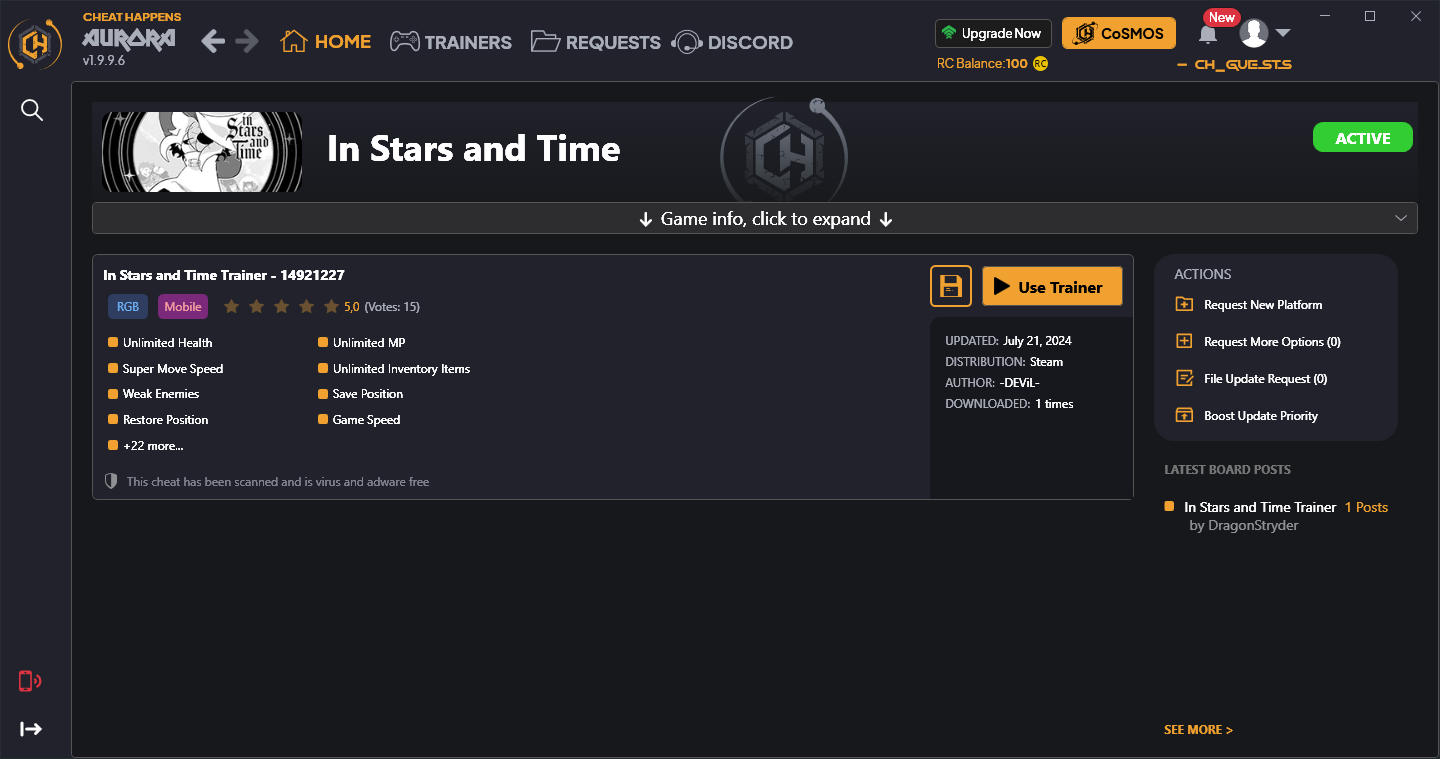Open Boost Update Priority

(1261, 415)
